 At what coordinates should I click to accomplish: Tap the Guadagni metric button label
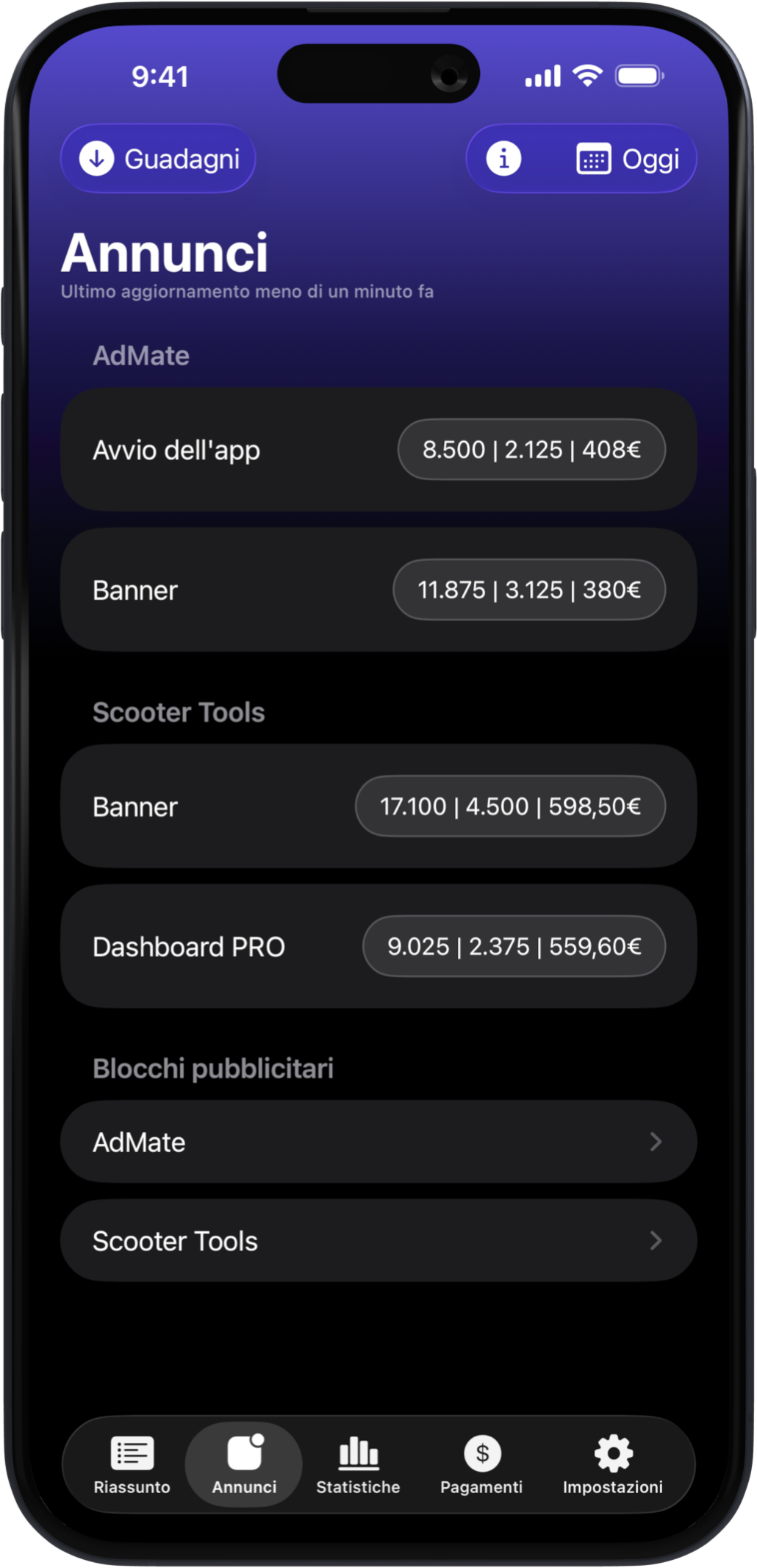coord(182,160)
